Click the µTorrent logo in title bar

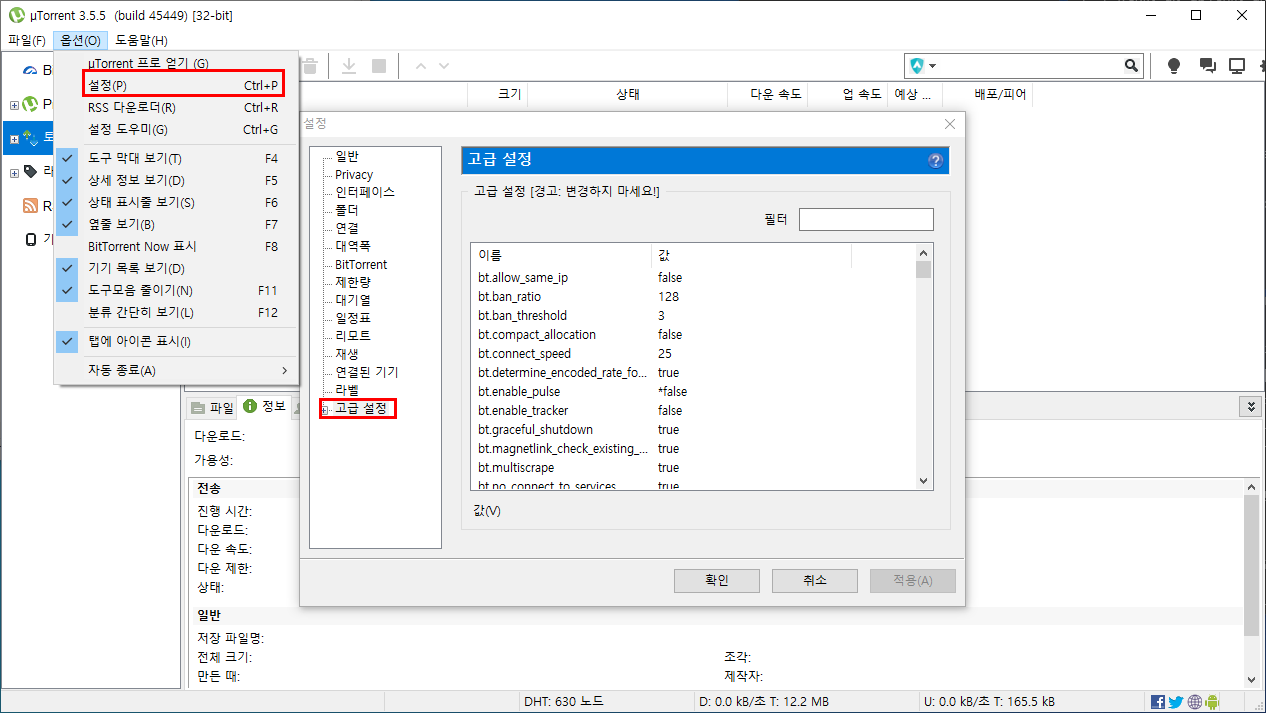tap(16, 15)
